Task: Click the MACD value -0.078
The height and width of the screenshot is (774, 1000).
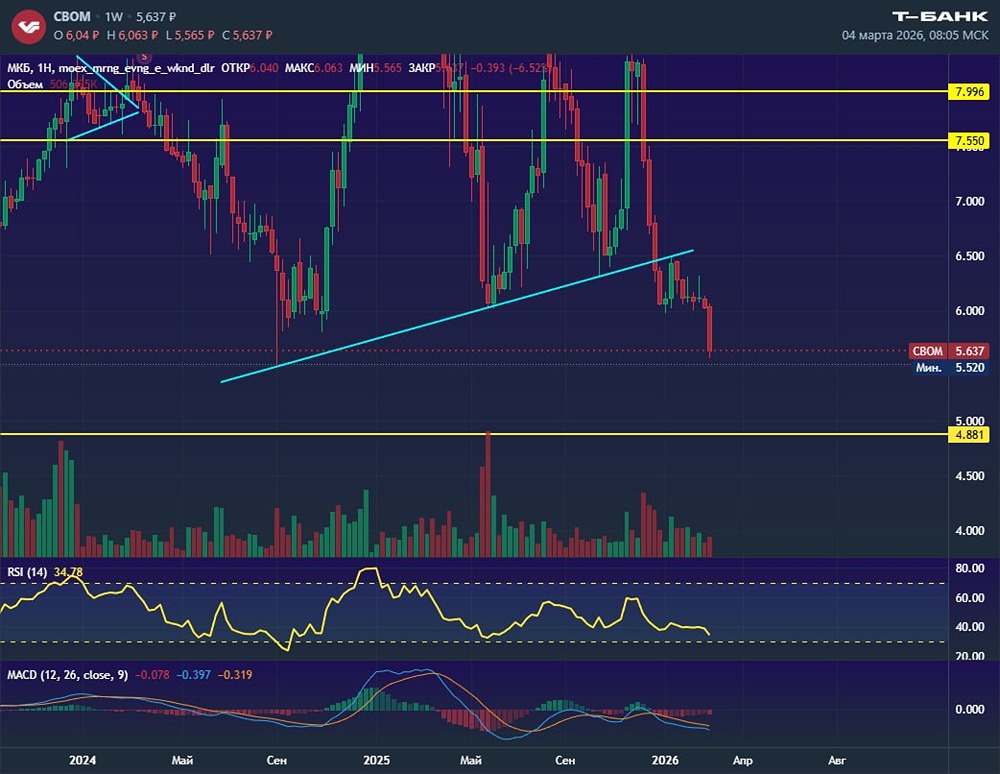Action: pyautogui.click(x=153, y=675)
